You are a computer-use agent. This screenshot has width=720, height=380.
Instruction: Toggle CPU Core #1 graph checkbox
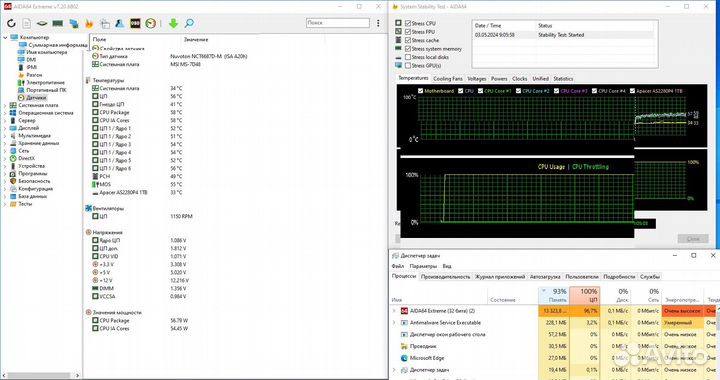coord(480,91)
